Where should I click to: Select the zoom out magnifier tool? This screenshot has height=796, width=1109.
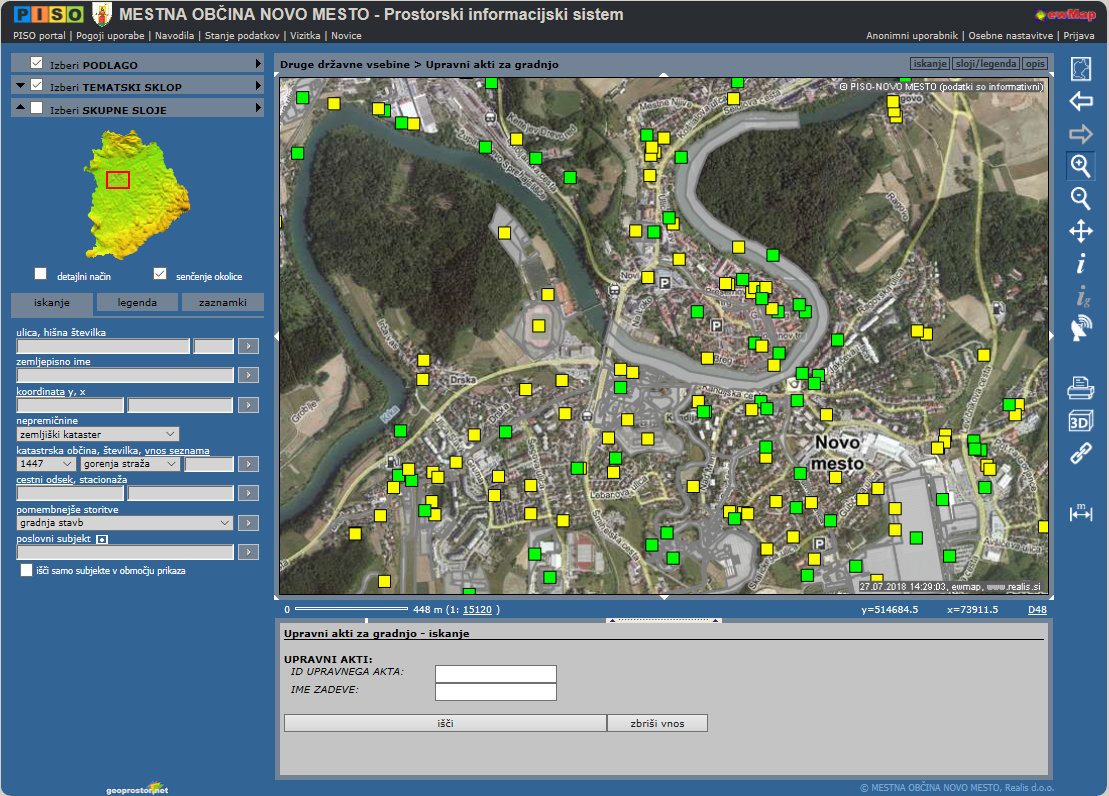tap(1080, 198)
